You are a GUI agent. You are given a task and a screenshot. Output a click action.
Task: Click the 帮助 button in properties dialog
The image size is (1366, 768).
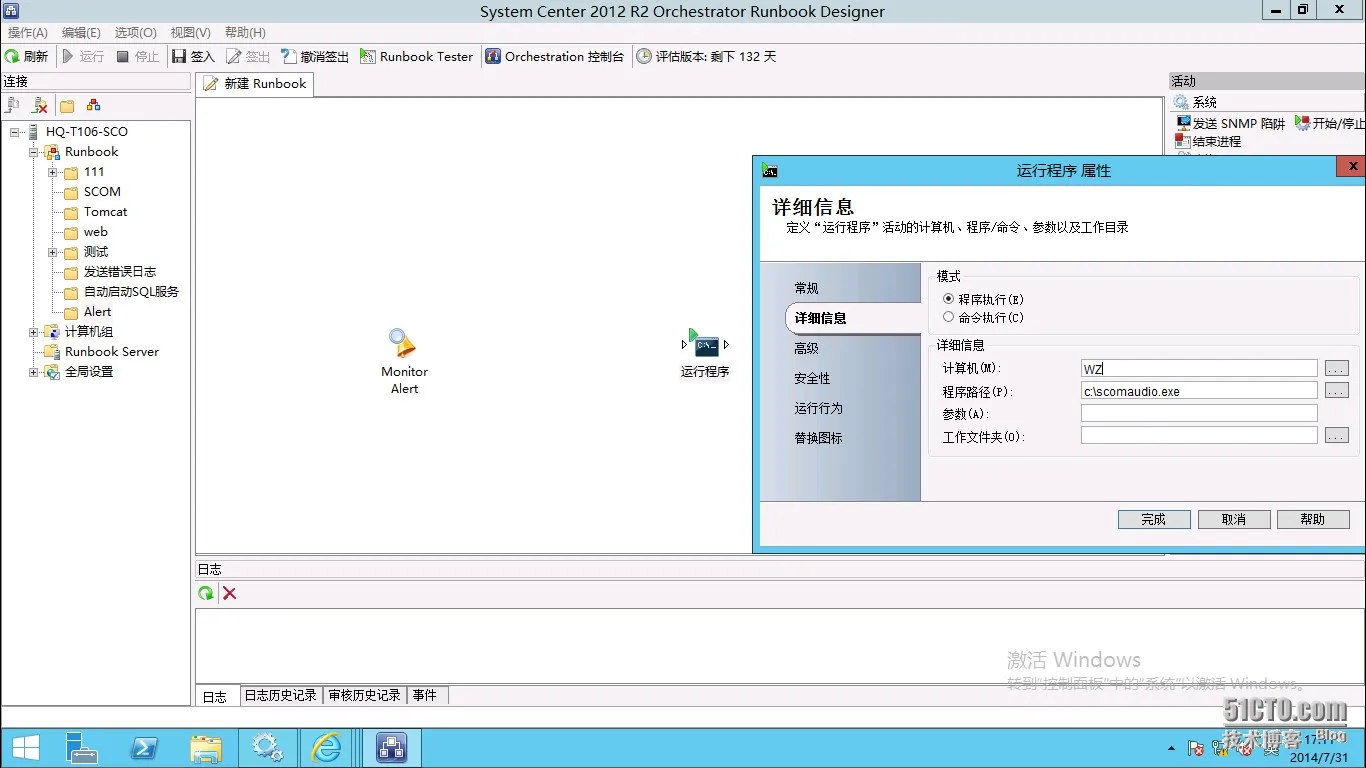[x=1313, y=519]
